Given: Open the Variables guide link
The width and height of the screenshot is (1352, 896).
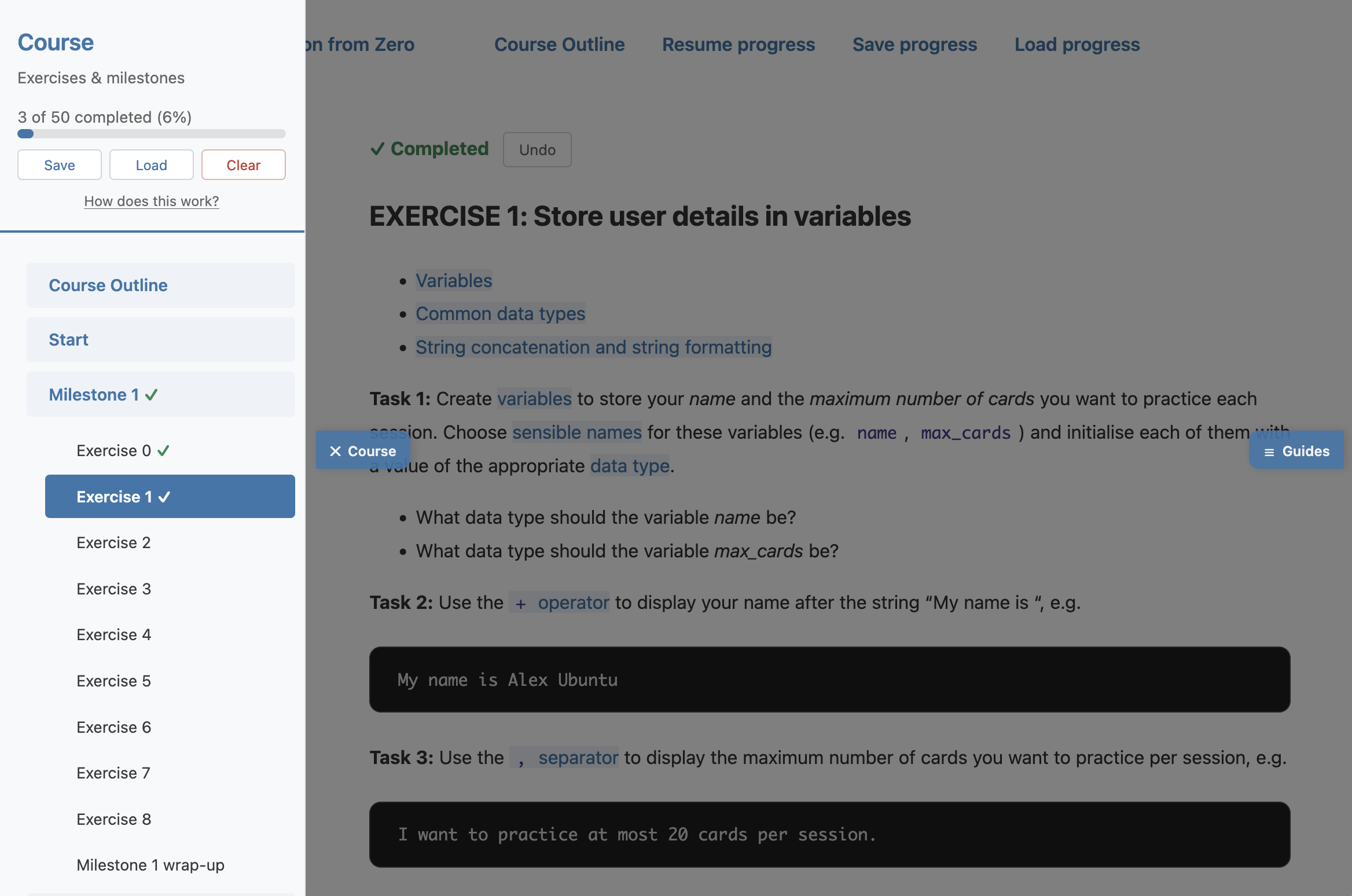Looking at the screenshot, I should tap(454, 281).
